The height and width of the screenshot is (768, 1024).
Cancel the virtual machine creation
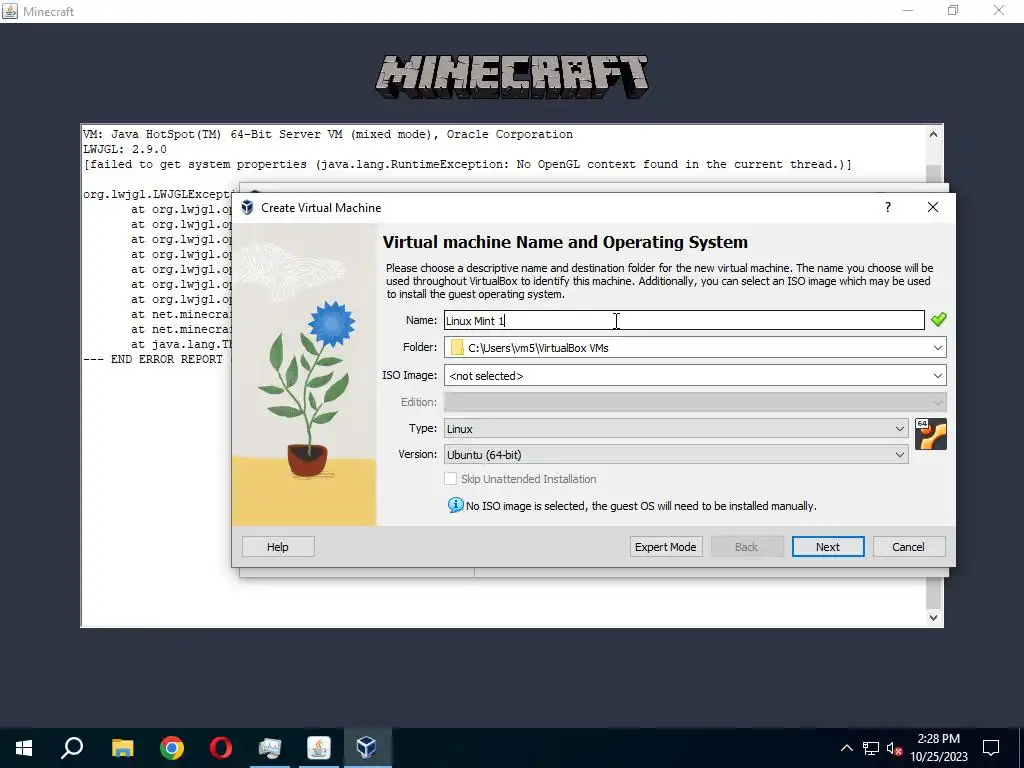908,547
